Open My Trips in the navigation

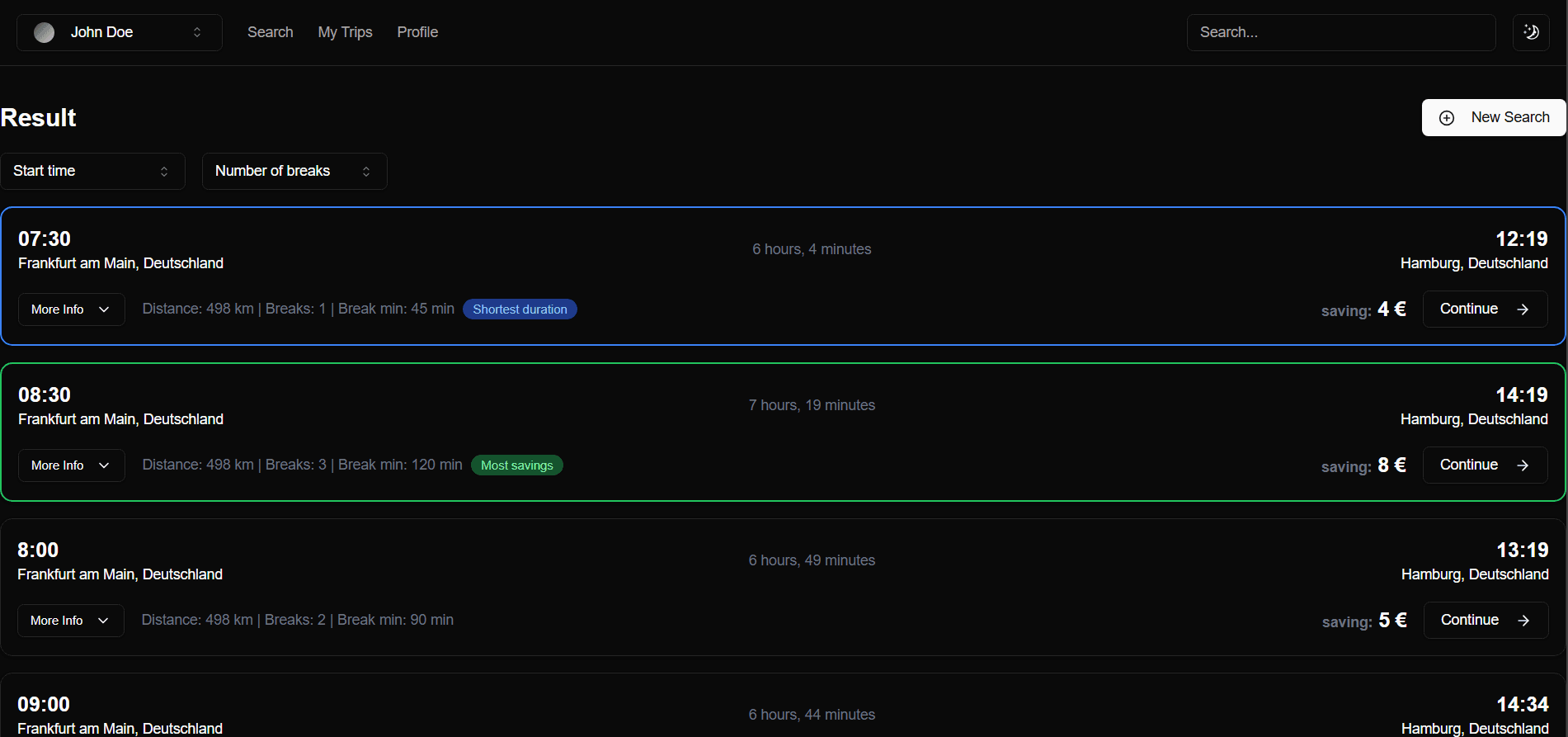tap(345, 32)
